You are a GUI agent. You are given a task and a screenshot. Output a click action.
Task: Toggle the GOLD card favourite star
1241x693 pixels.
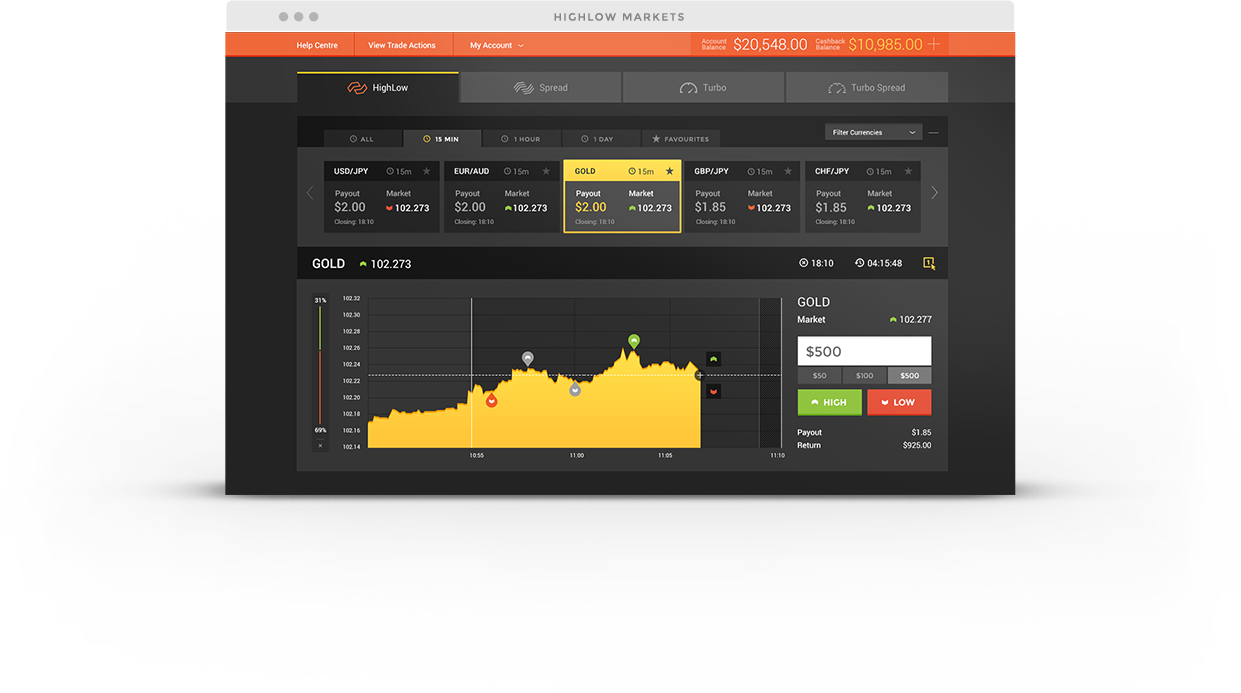pyautogui.click(x=669, y=171)
